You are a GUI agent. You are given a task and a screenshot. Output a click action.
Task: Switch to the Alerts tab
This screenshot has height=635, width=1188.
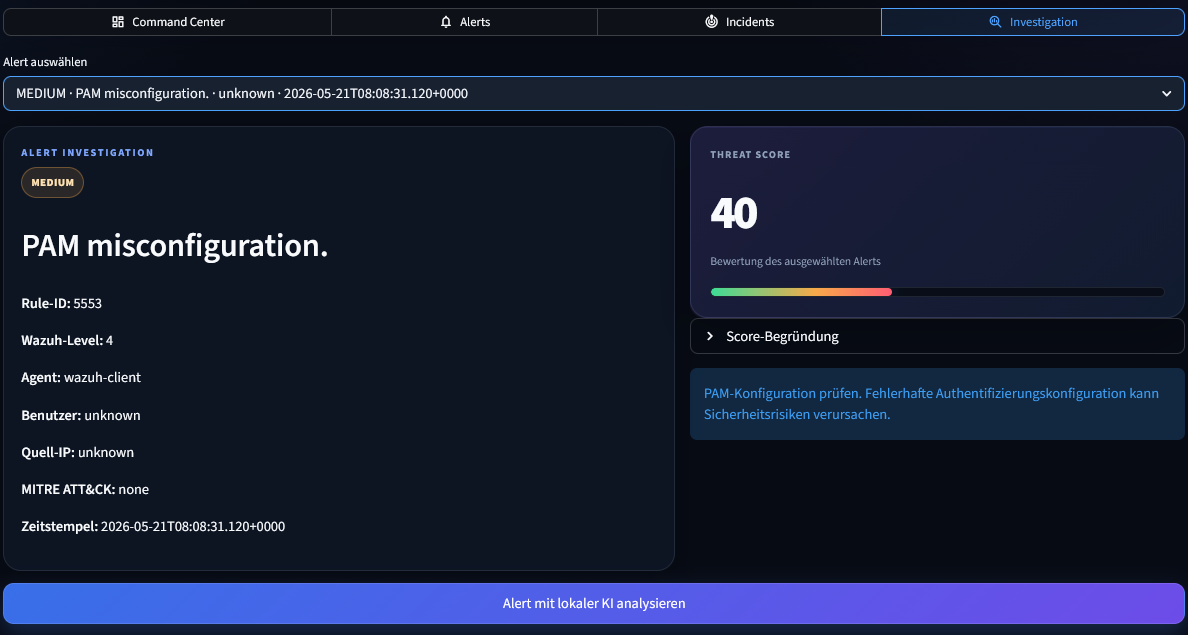[464, 22]
